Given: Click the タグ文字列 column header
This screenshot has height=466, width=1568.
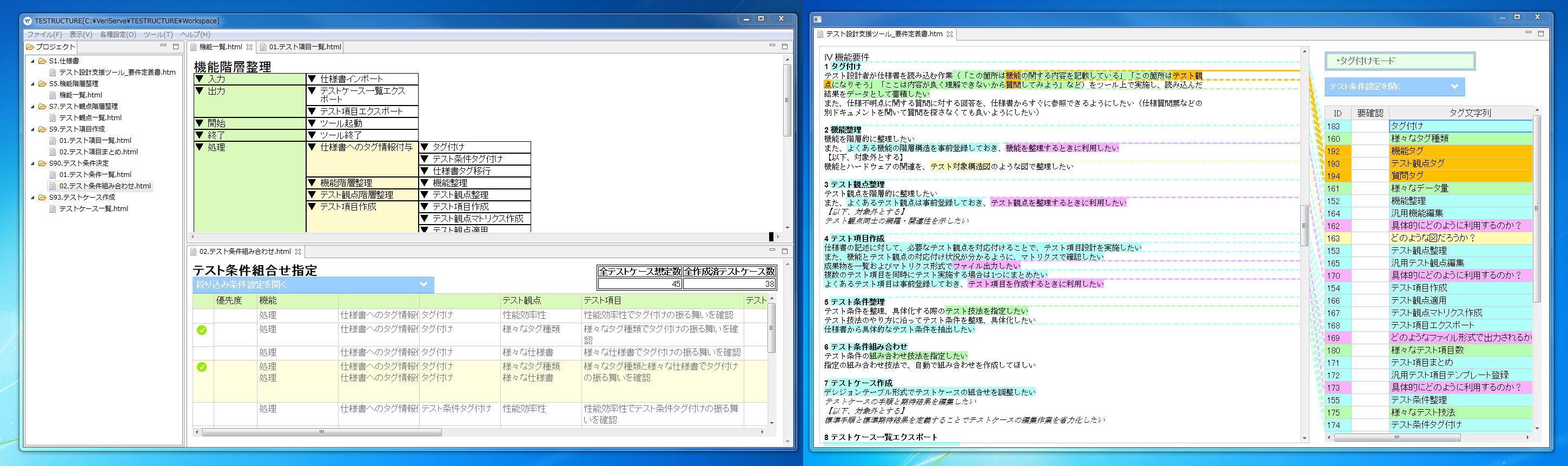Looking at the screenshot, I should point(1470,113).
